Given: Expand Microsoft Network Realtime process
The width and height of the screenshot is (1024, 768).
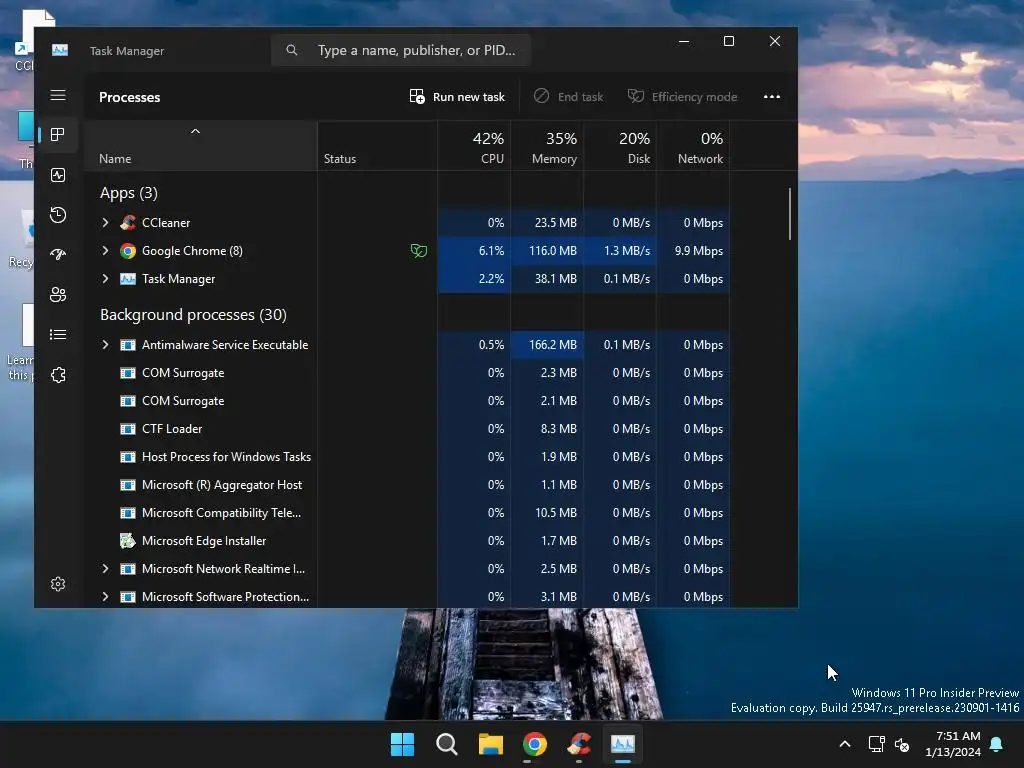Looking at the screenshot, I should coord(105,569).
